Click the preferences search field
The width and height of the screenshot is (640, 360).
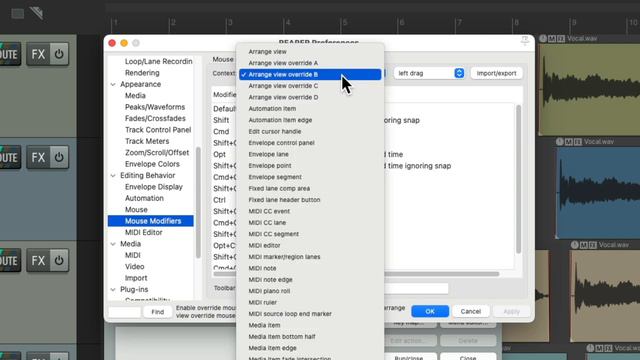pyautogui.click(x=124, y=312)
